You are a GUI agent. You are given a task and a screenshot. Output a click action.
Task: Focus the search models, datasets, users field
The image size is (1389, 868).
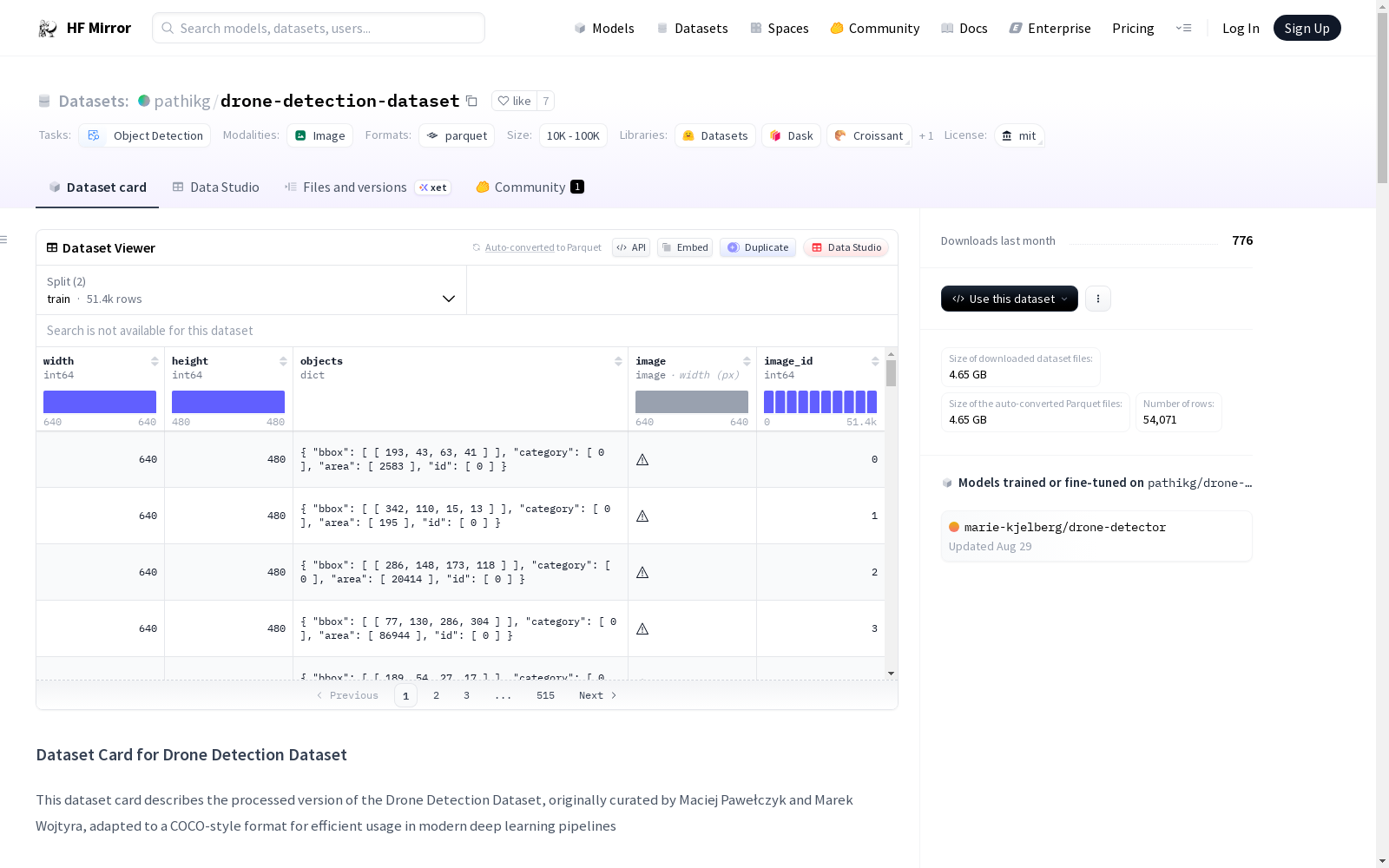click(x=319, y=28)
